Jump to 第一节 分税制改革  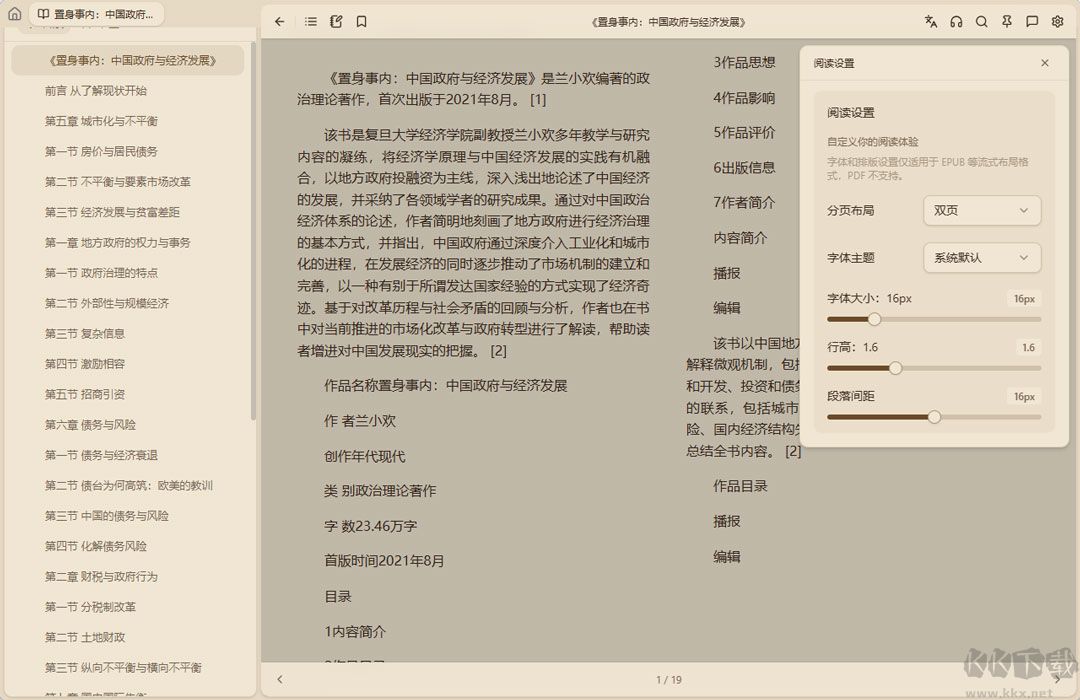(90, 606)
